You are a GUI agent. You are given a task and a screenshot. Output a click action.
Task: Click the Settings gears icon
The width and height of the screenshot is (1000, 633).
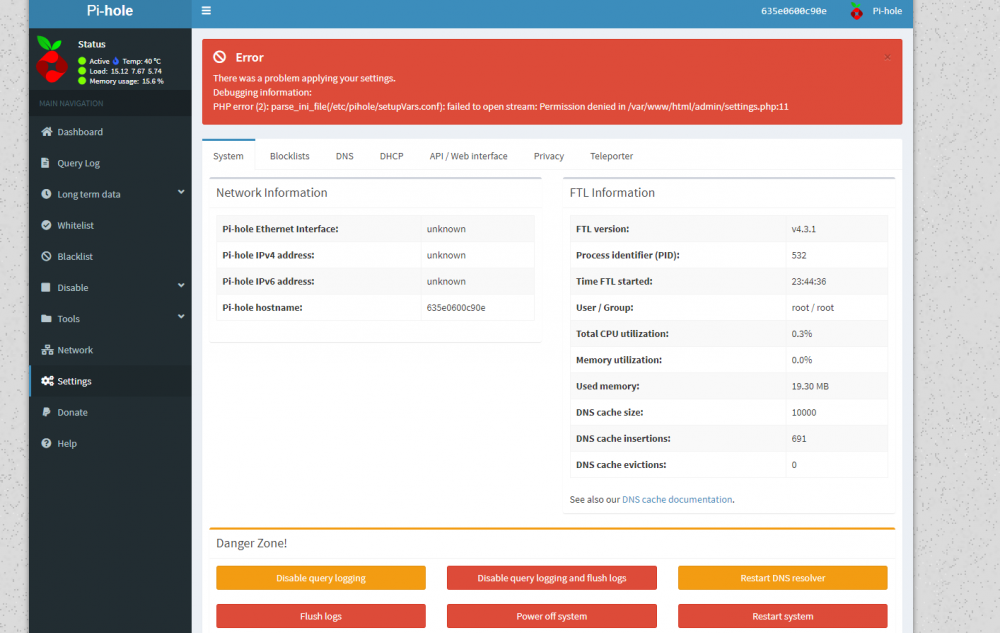[x=47, y=381]
